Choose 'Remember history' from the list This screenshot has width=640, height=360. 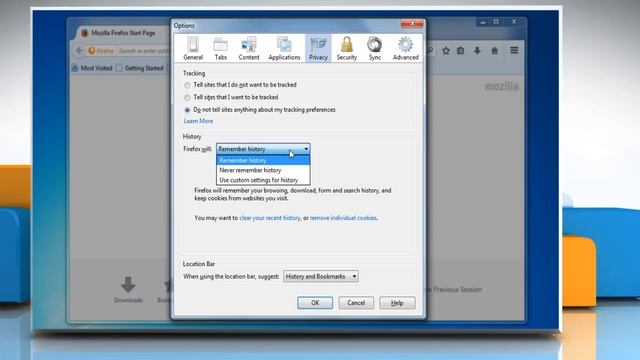click(263, 160)
